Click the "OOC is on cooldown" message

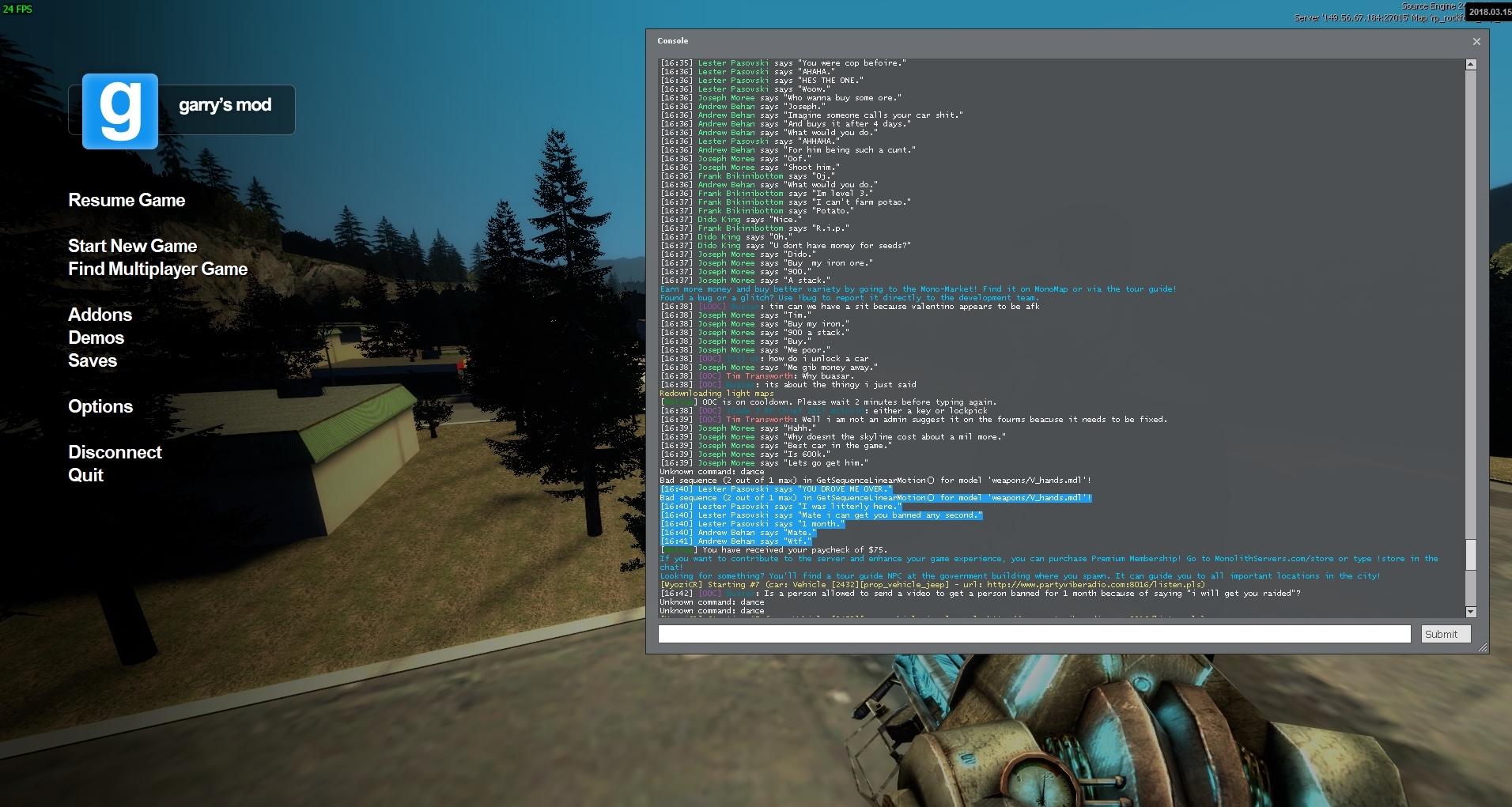828,402
